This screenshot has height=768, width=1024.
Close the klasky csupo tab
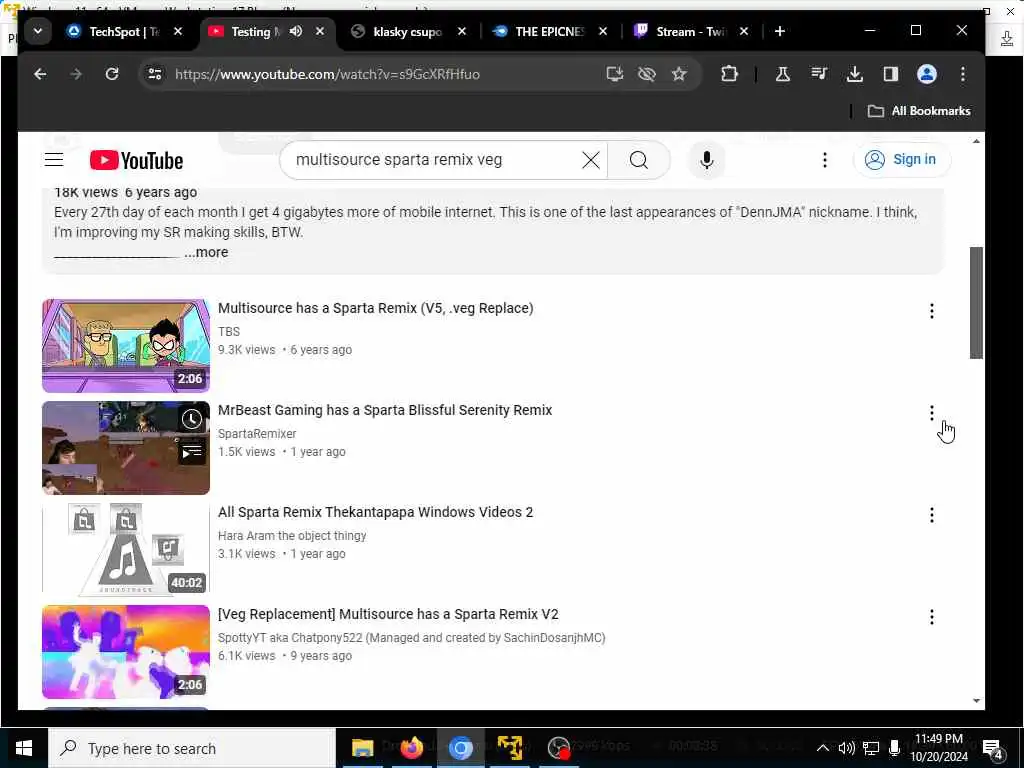click(x=462, y=31)
